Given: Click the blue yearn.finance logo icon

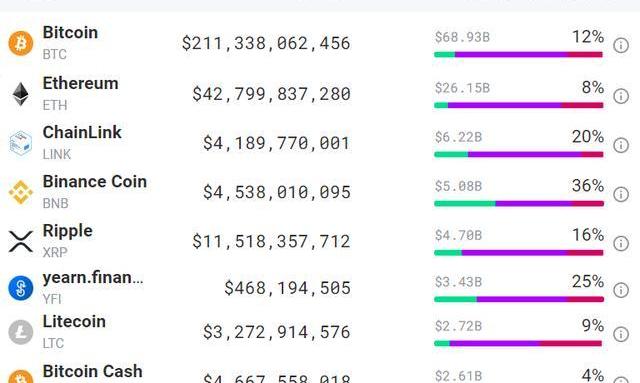Looking at the screenshot, I should [x=21, y=288].
